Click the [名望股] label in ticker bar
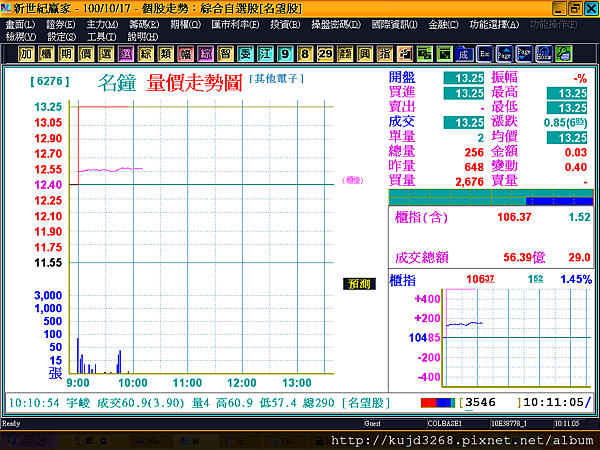Viewport: 600px width, 450px height. [x=366, y=403]
